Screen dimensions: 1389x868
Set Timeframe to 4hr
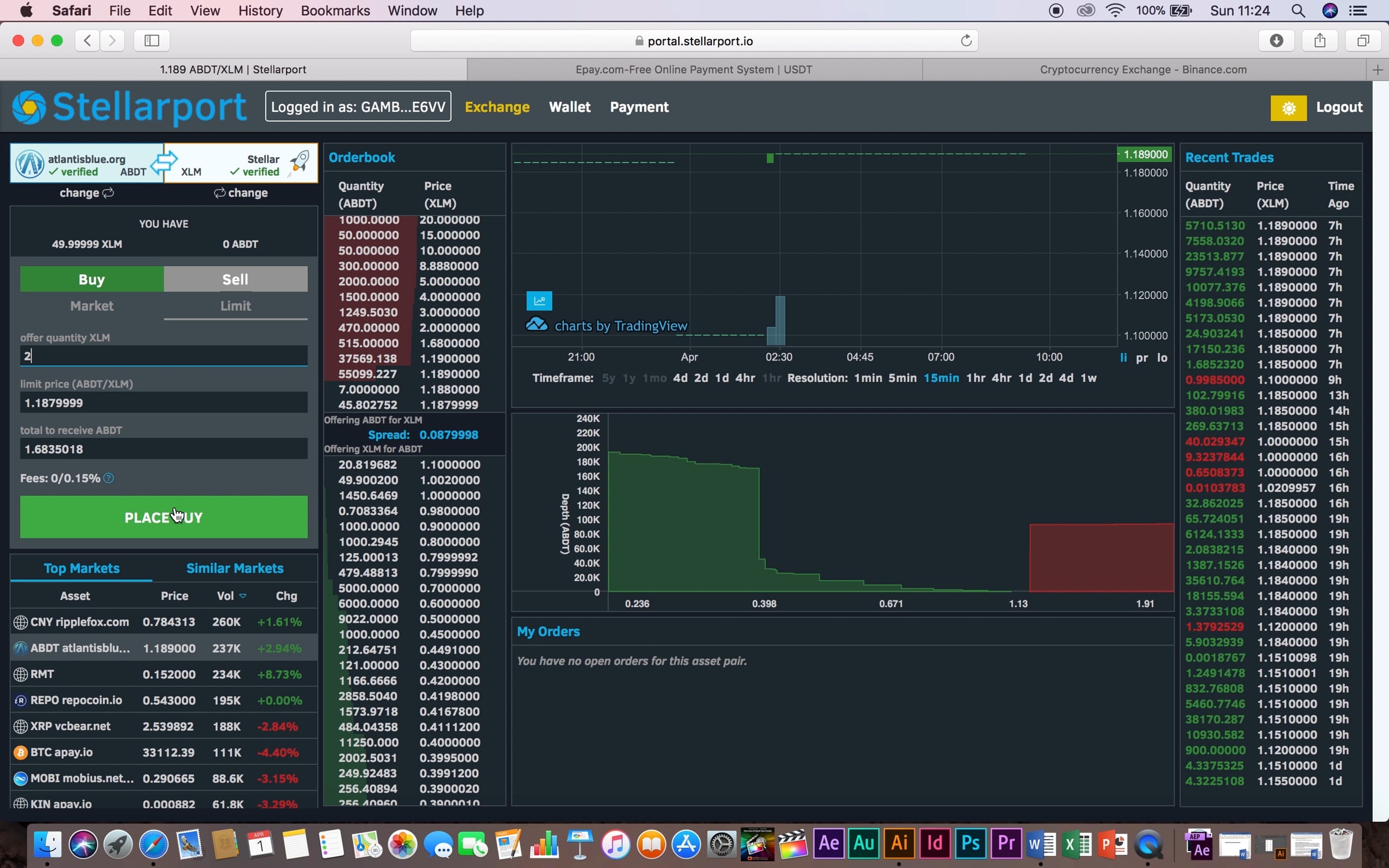745,378
